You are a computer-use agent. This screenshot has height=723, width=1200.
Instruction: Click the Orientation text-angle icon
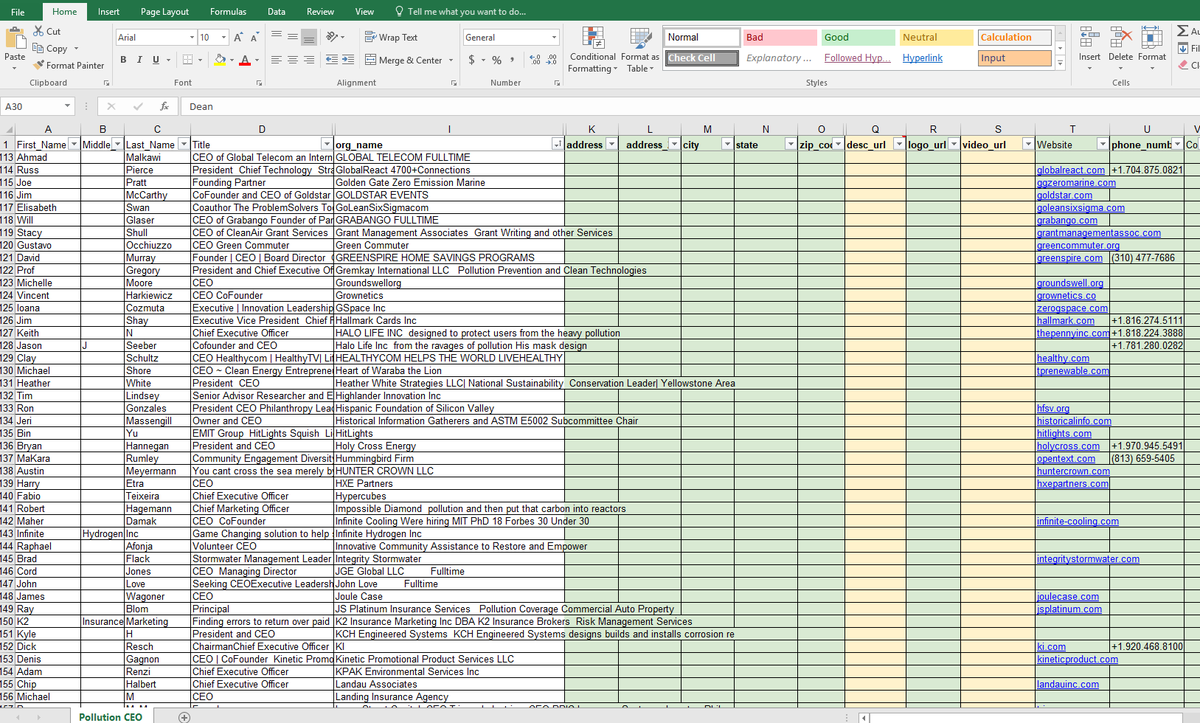[x=331, y=37]
